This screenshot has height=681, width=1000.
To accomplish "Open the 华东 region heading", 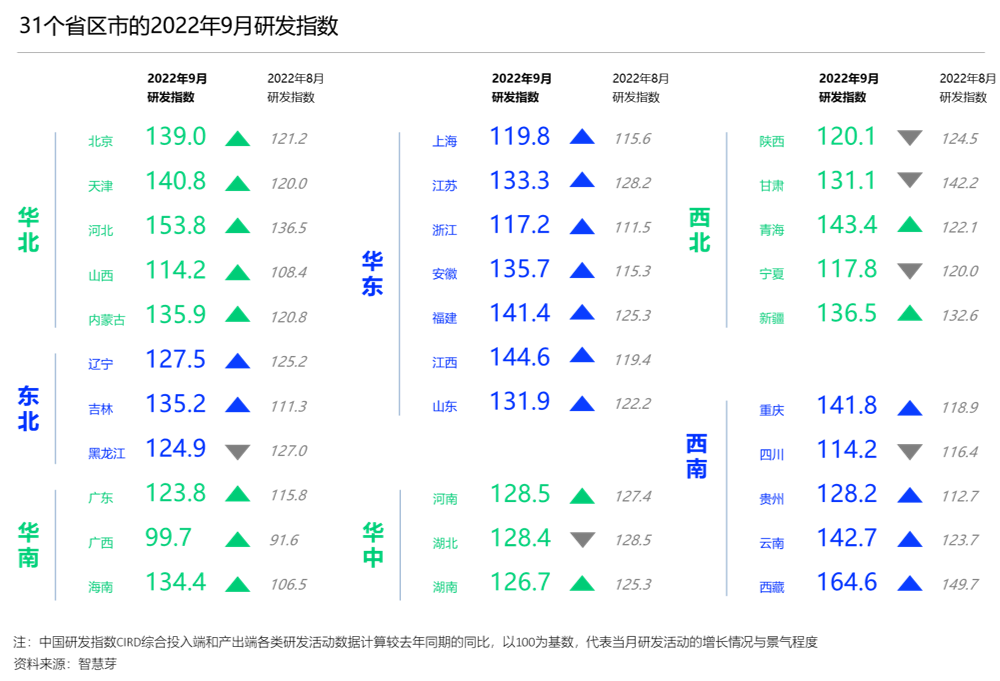I will [373, 273].
